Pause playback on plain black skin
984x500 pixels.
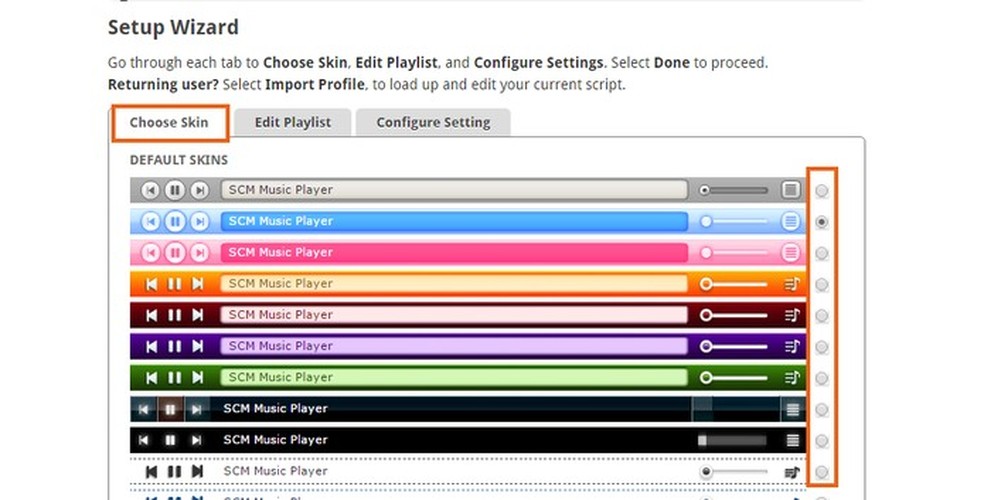(170, 440)
